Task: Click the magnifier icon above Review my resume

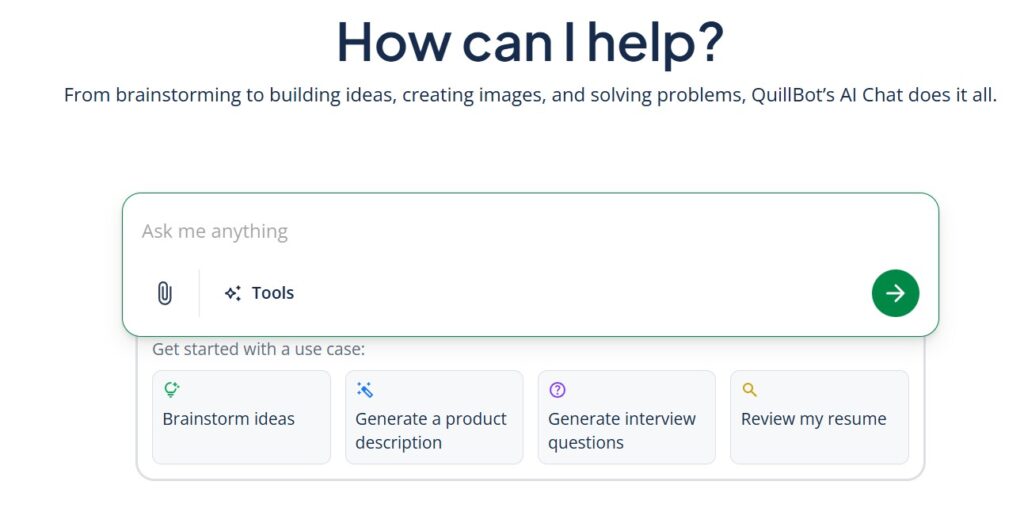Action: (750, 390)
